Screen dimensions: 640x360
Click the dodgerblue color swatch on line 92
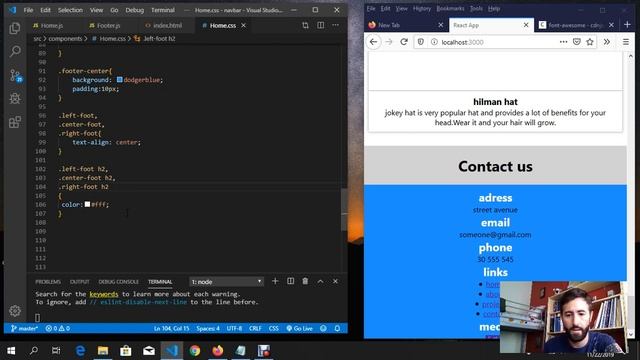(119, 80)
